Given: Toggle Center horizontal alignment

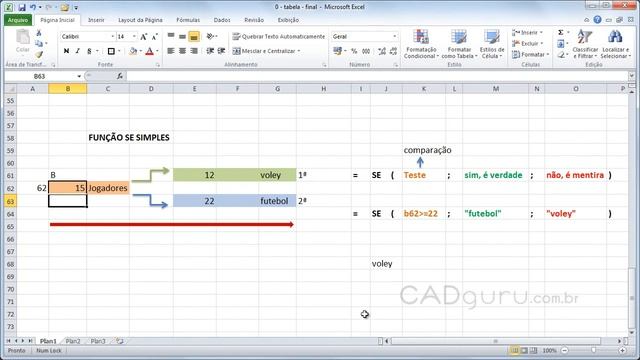Looking at the screenshot, I should [x=182, y=51].
